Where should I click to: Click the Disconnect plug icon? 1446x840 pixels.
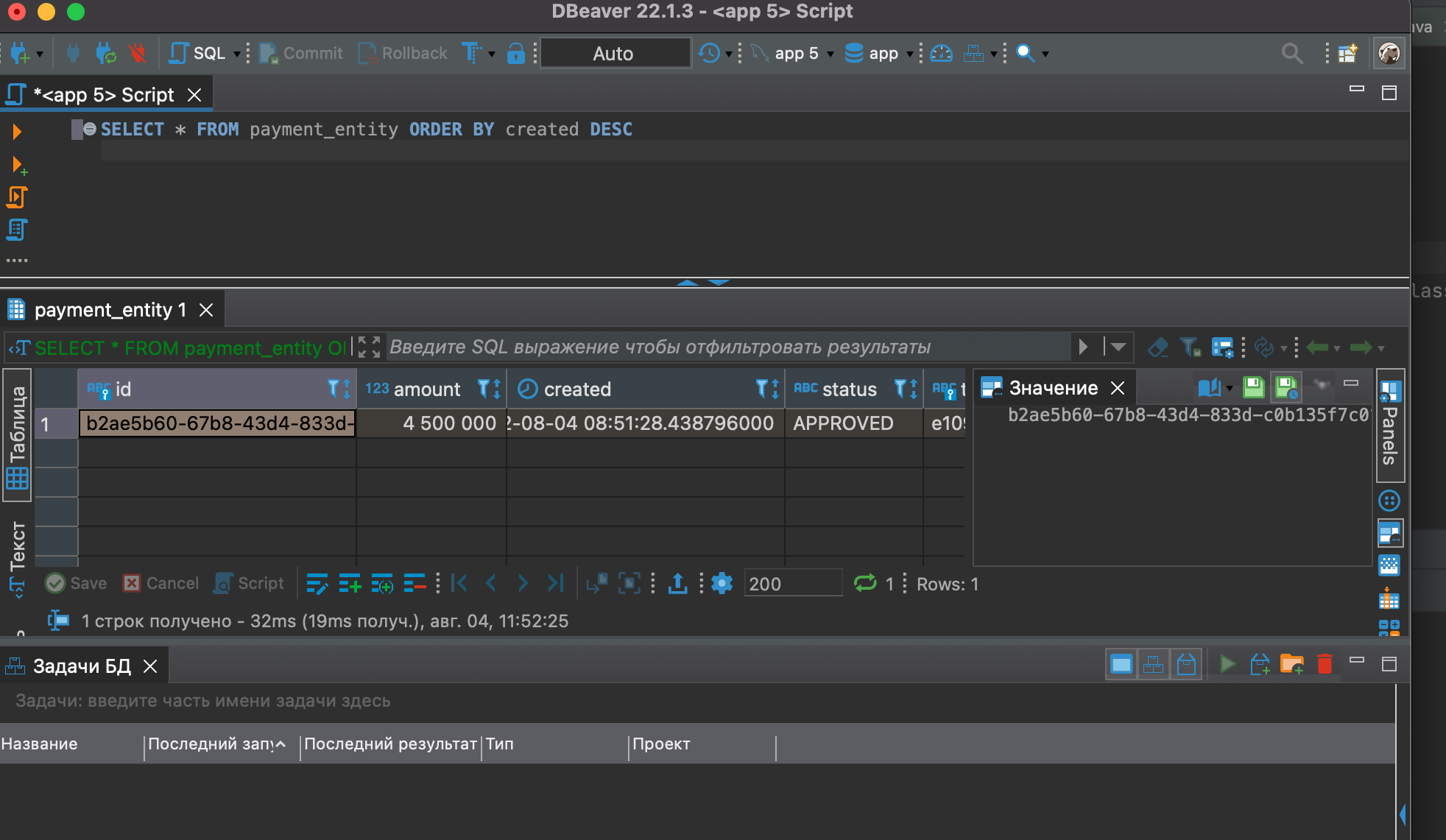[x=137, y=53]
